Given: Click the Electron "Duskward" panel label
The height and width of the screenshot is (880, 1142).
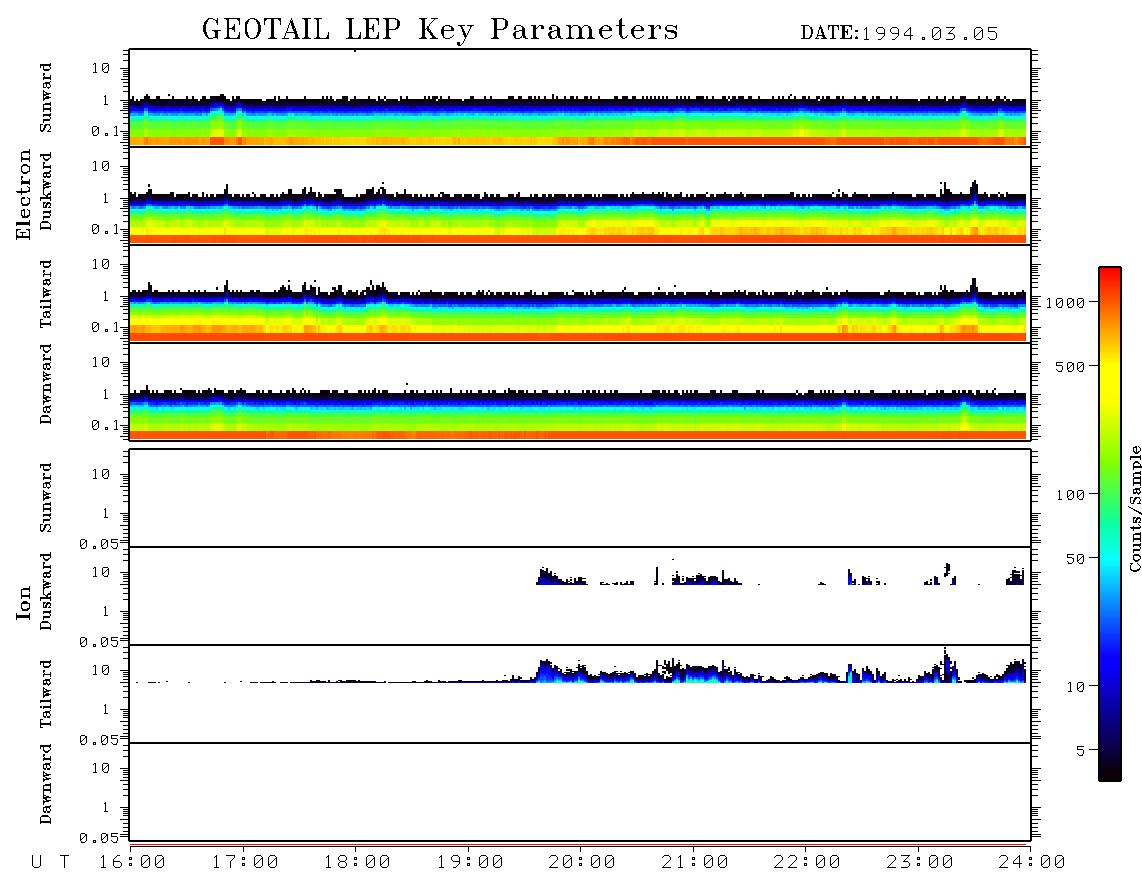Looking at the screenshot, I should [46, 192].
